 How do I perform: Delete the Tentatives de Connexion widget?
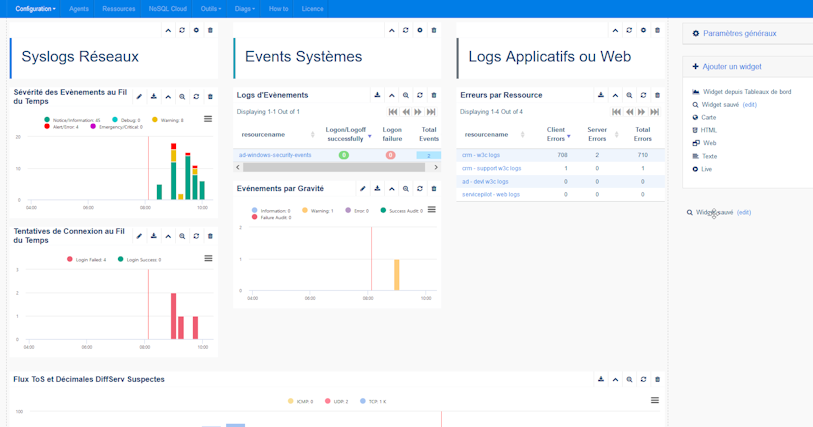click(210, 237)
